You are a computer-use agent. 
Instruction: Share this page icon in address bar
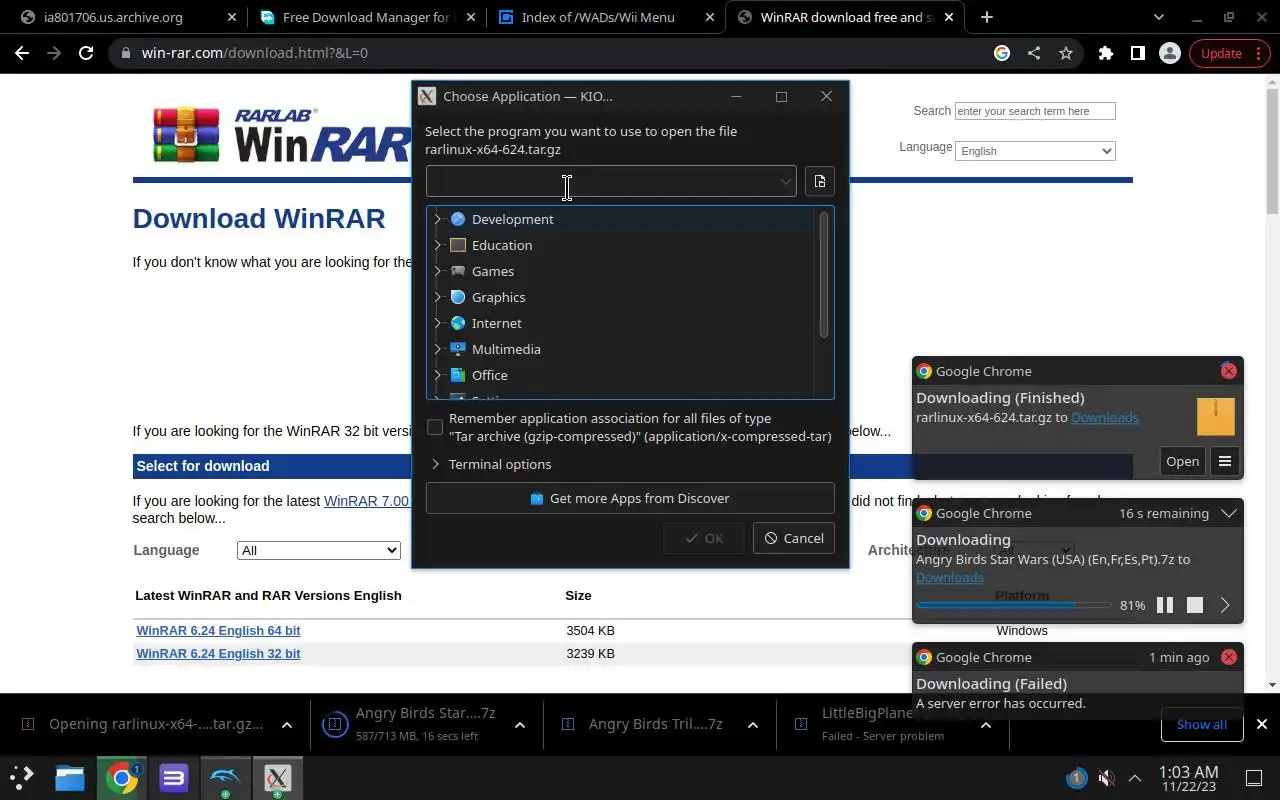[x=1034, y=53]
